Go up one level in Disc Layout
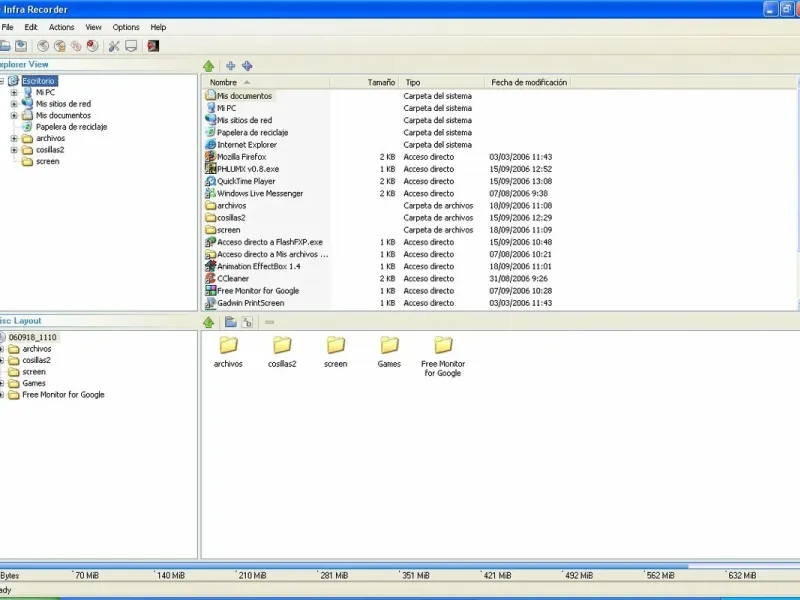The width and height of the screenshot is (800, 600). [x=208, y=322]
